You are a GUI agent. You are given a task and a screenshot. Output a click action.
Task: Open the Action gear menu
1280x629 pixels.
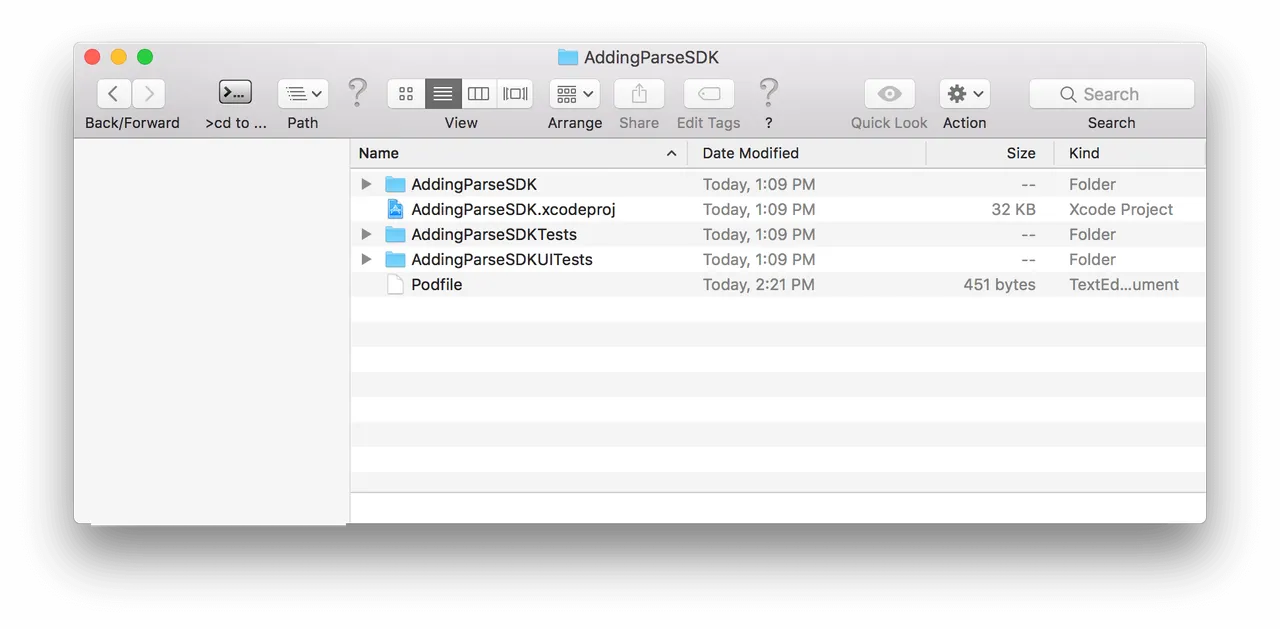pos(964,94)
